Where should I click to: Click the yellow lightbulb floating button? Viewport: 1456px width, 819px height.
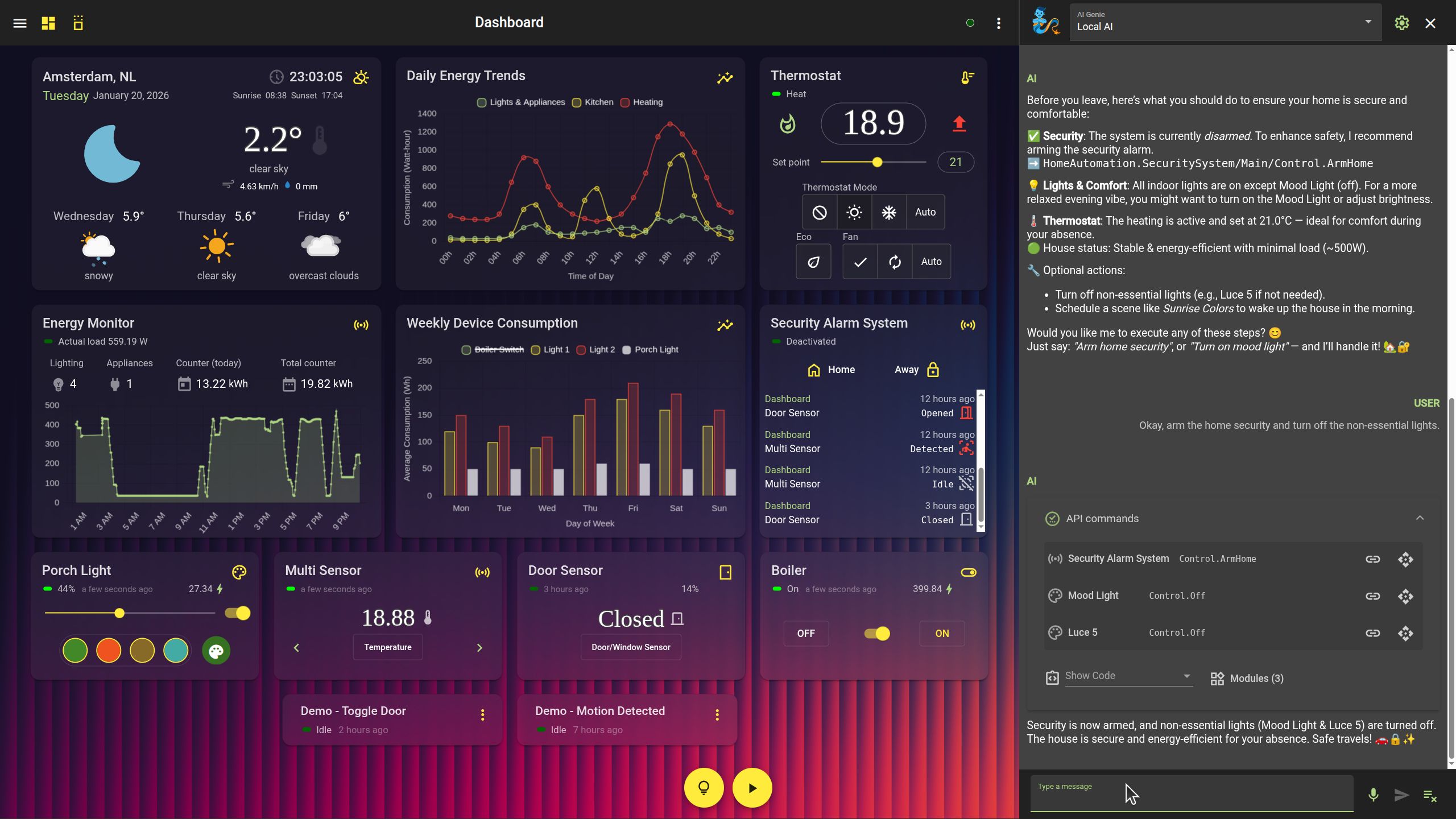tap(704, 788)
